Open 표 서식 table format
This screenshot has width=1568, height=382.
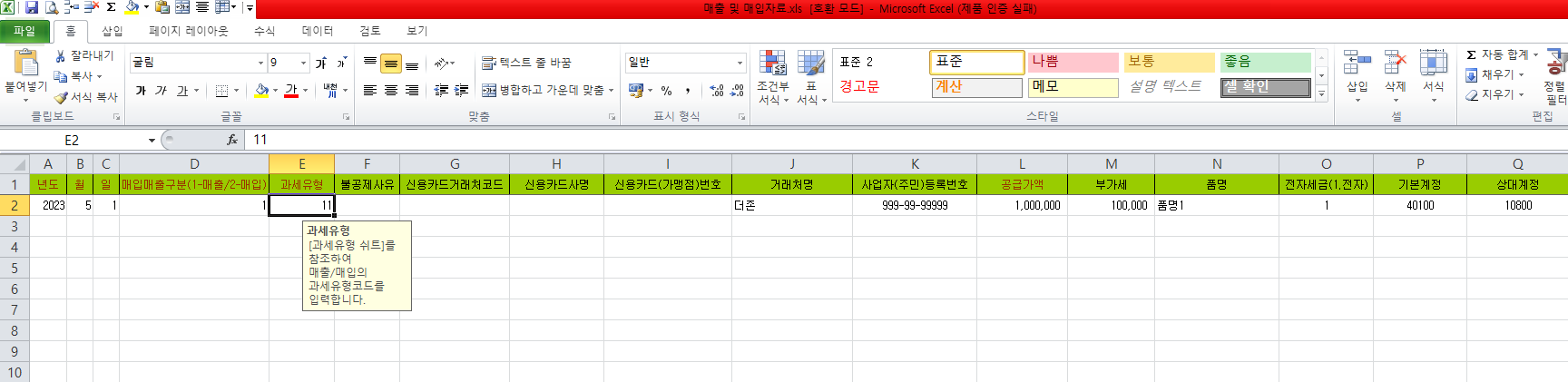pos(811,78)
